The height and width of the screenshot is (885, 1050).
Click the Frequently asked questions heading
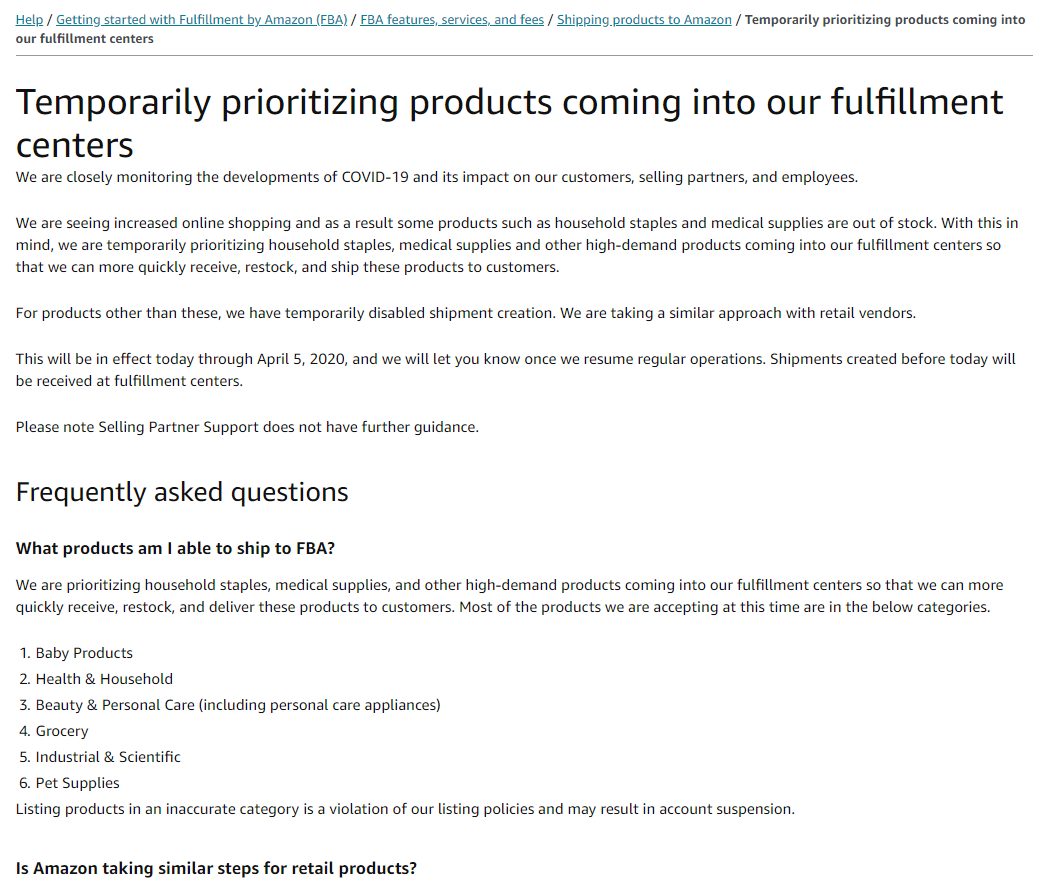pos(182,492)
